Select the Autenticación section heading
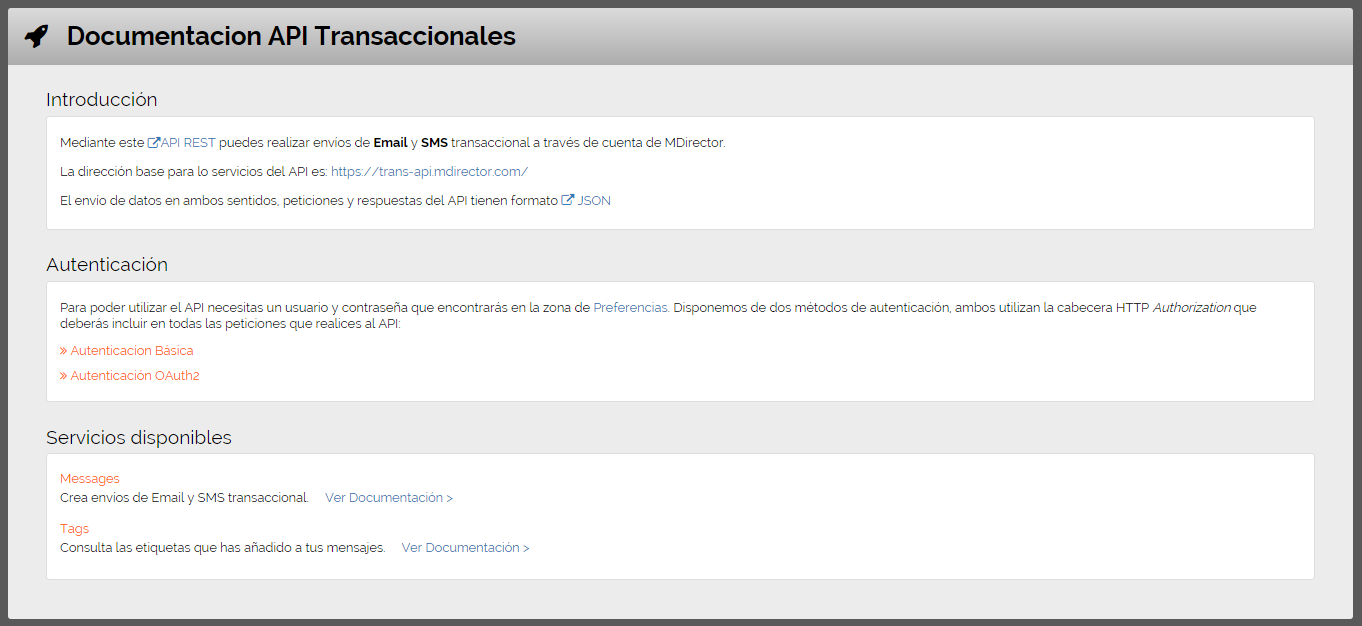1362x626 pixels. (x=107, y=265)
